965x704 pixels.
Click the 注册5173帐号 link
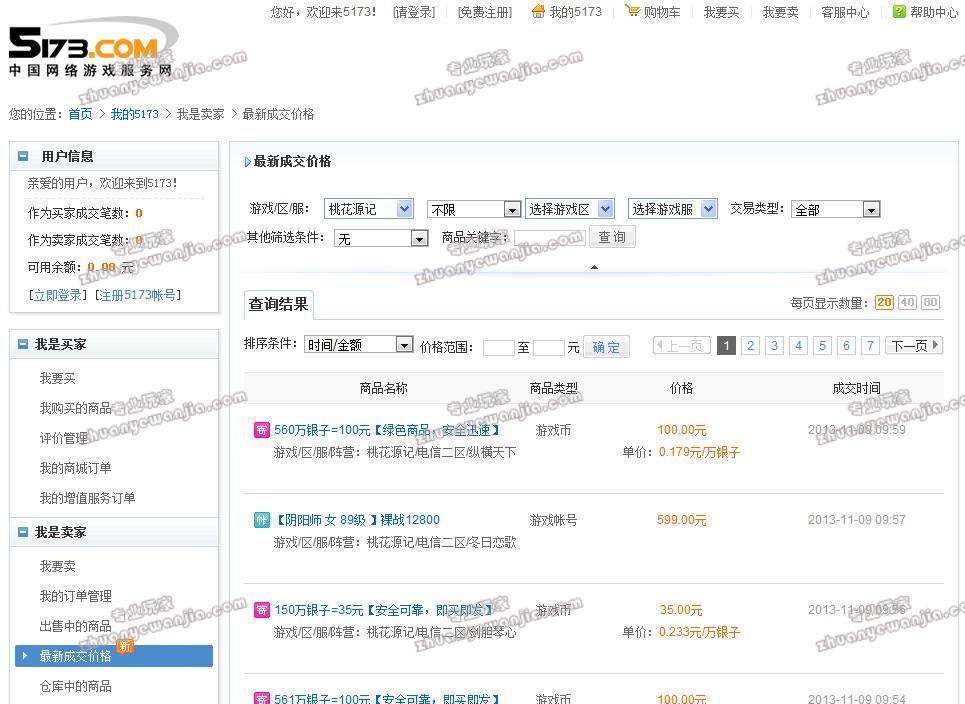click(138, 295)
